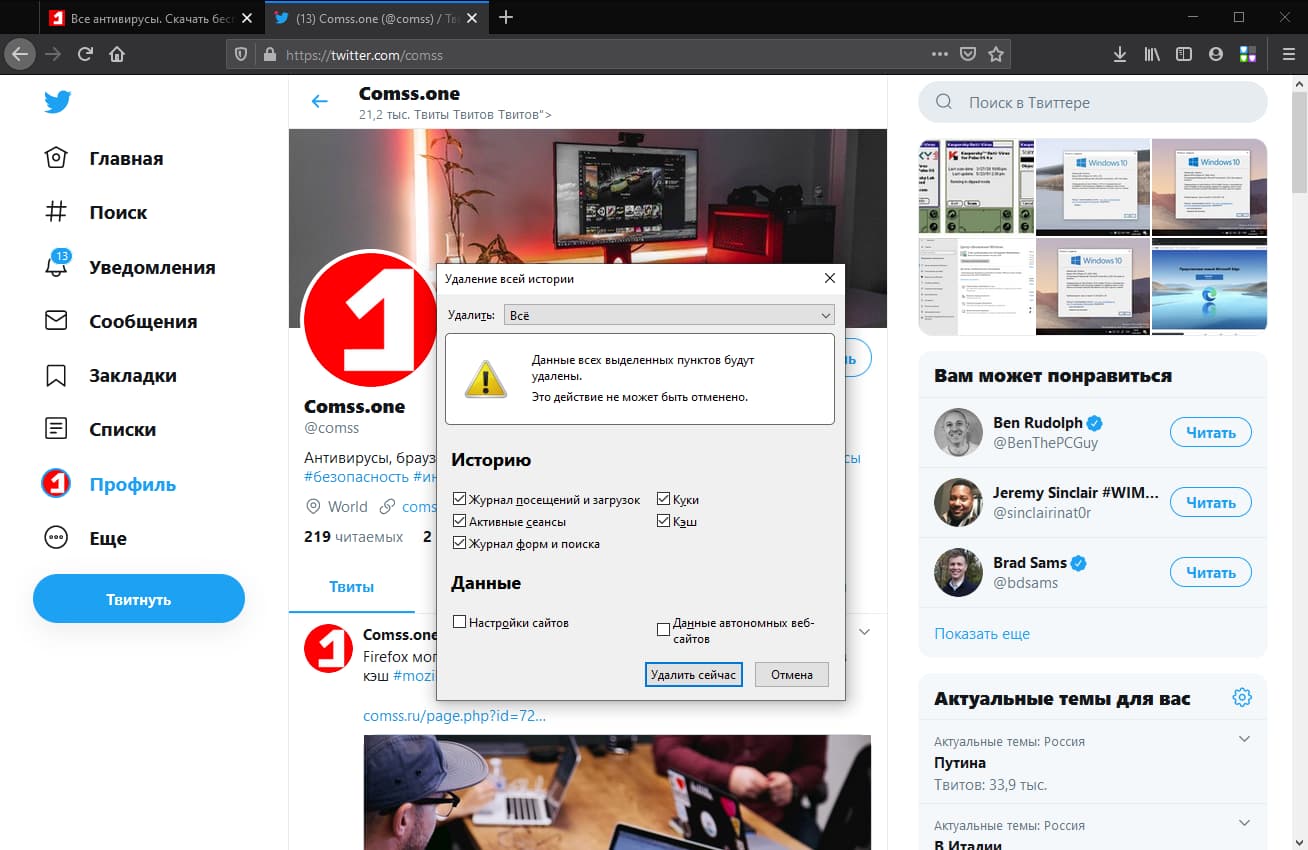
Task: Open Firefox downloads via the arrow icon
Action: 1120,54
